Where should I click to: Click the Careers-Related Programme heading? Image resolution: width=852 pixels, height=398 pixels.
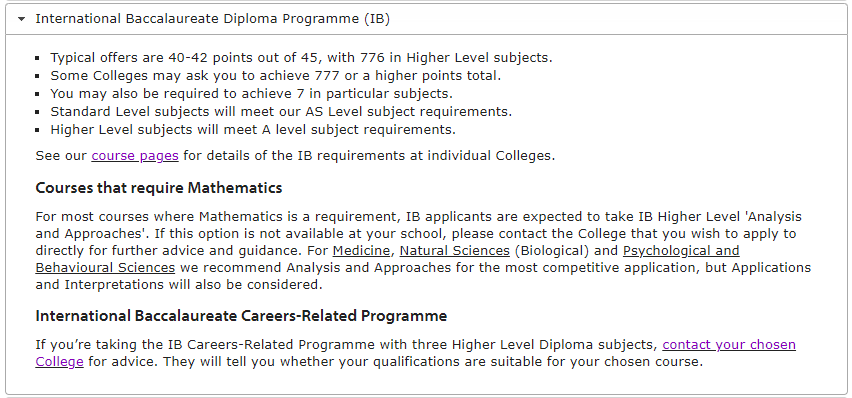pyautogui.click(x=241, y=316)
